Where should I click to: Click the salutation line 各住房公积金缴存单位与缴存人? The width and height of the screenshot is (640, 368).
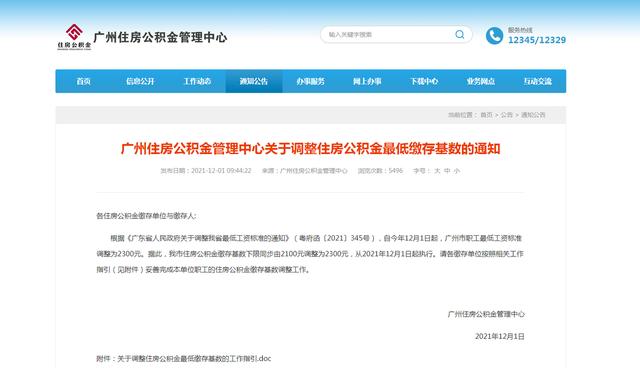click(146, 216)
